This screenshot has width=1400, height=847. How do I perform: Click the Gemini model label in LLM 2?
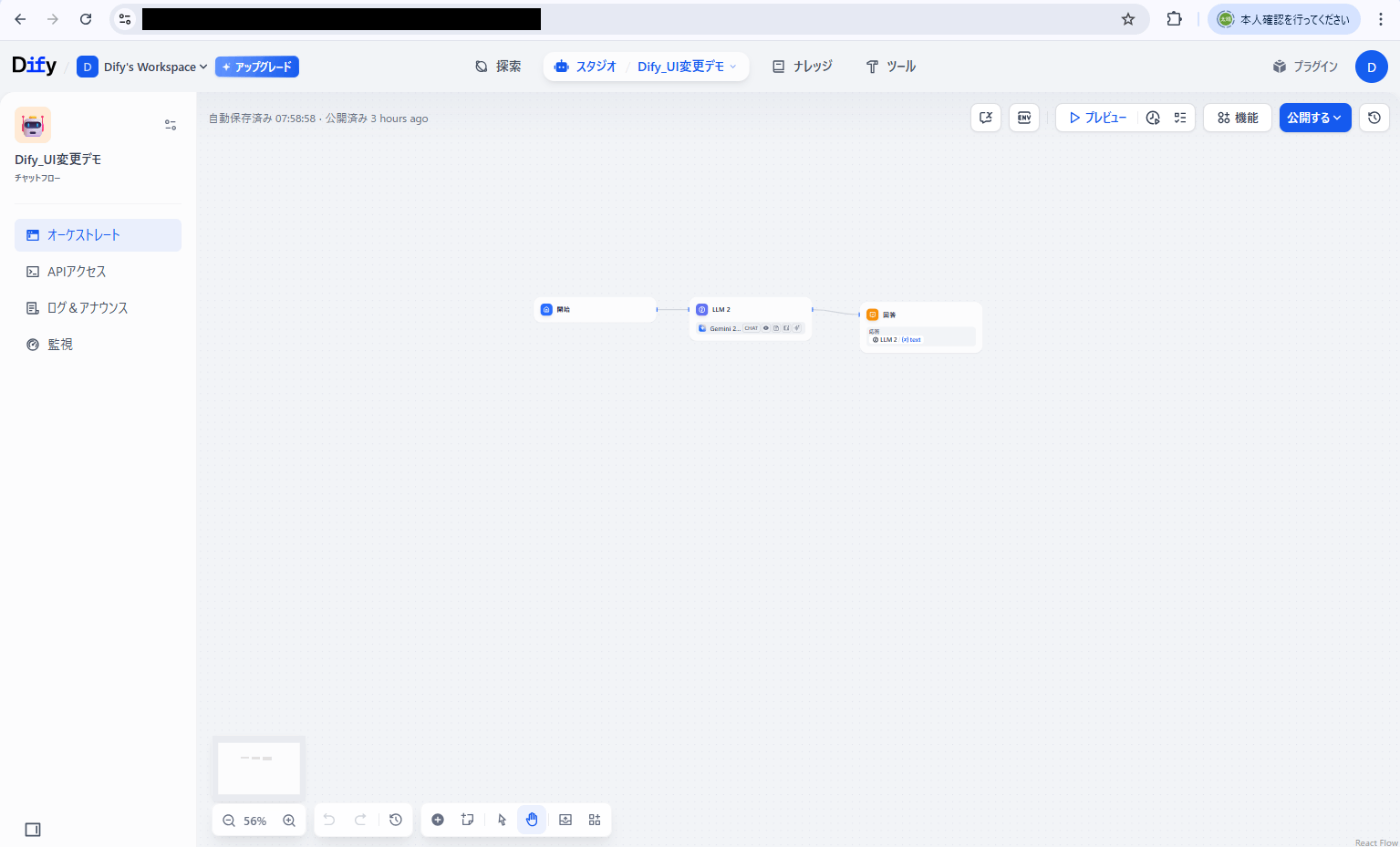tap(725, 328)
